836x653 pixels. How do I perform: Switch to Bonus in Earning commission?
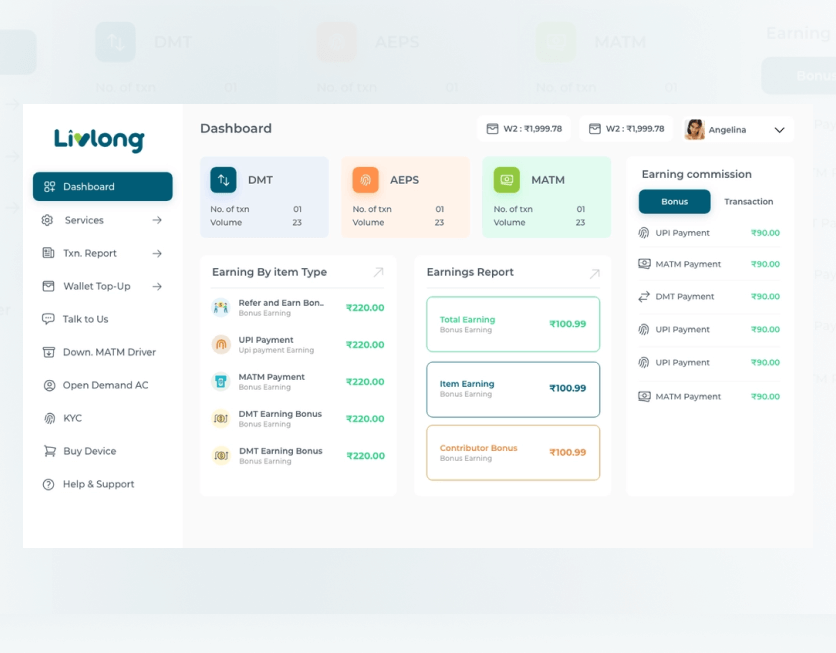(x=674, y=202)
